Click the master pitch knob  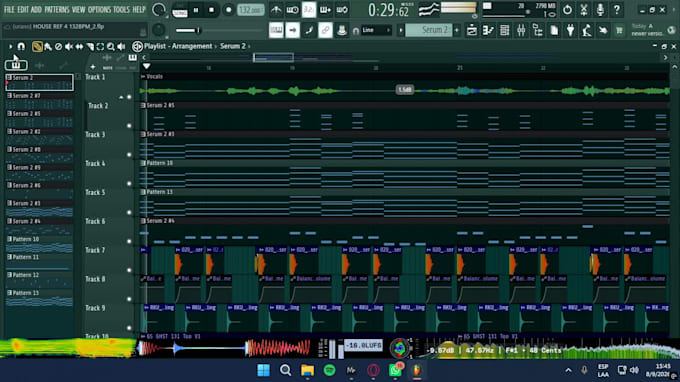pos(159,29)
